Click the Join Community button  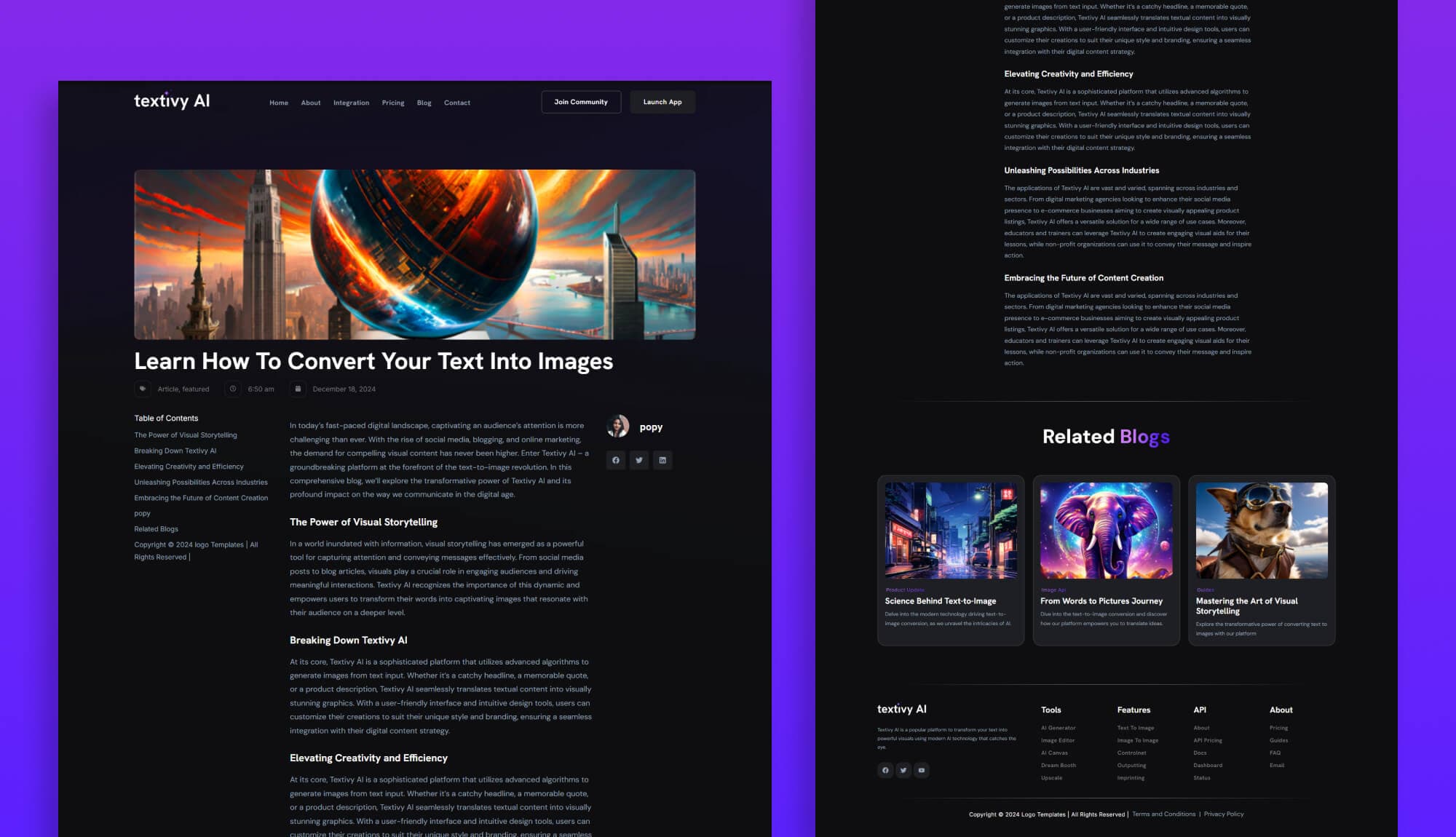(581, 102)
